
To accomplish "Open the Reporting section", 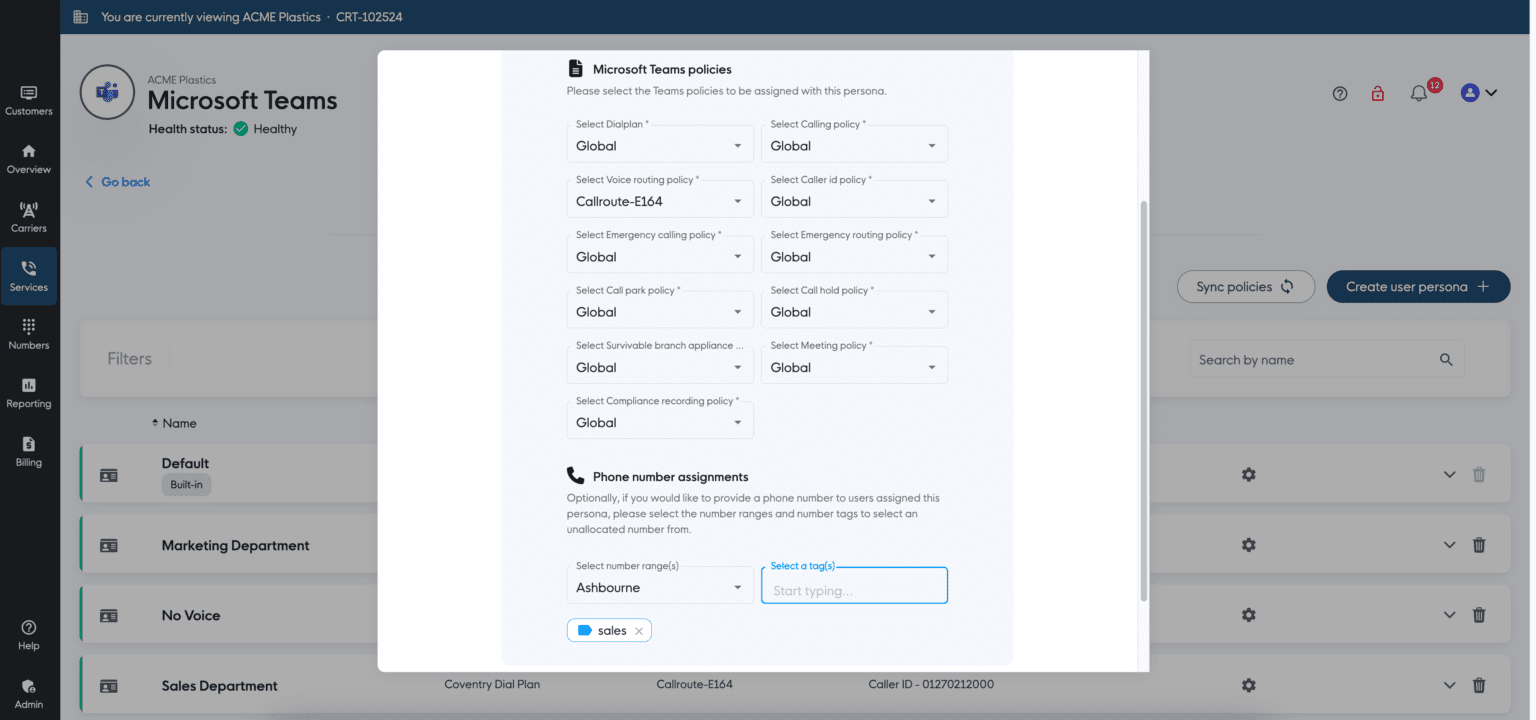I will pyautogui.click(x=29, y=391).
